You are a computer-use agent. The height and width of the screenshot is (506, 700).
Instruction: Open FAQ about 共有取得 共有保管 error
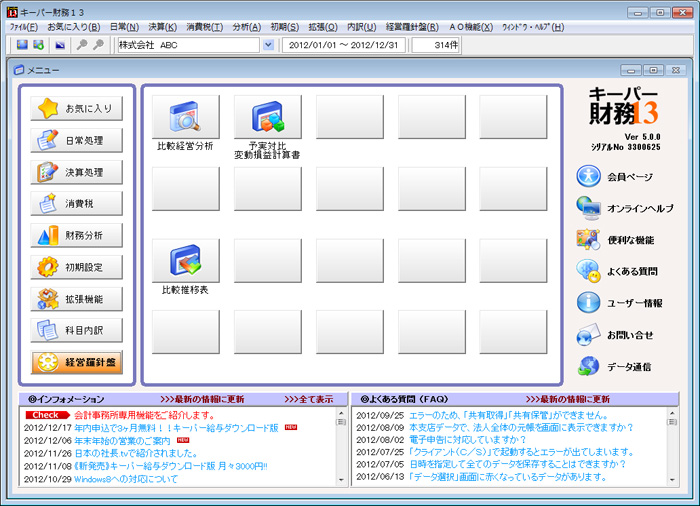coord(508,415)
